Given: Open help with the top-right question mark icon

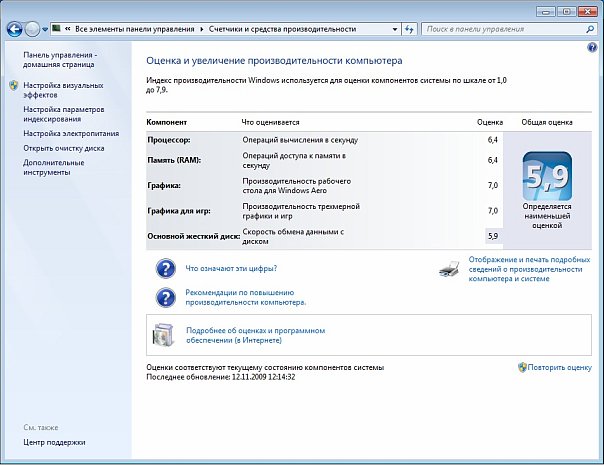Looking at the screenshot, I should pos(593,48).
